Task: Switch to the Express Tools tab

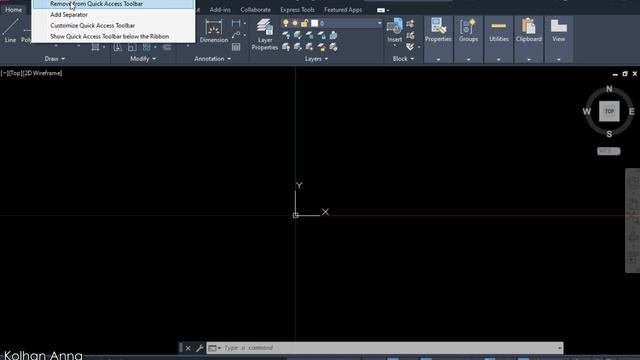Action: (x=297, y=10)
